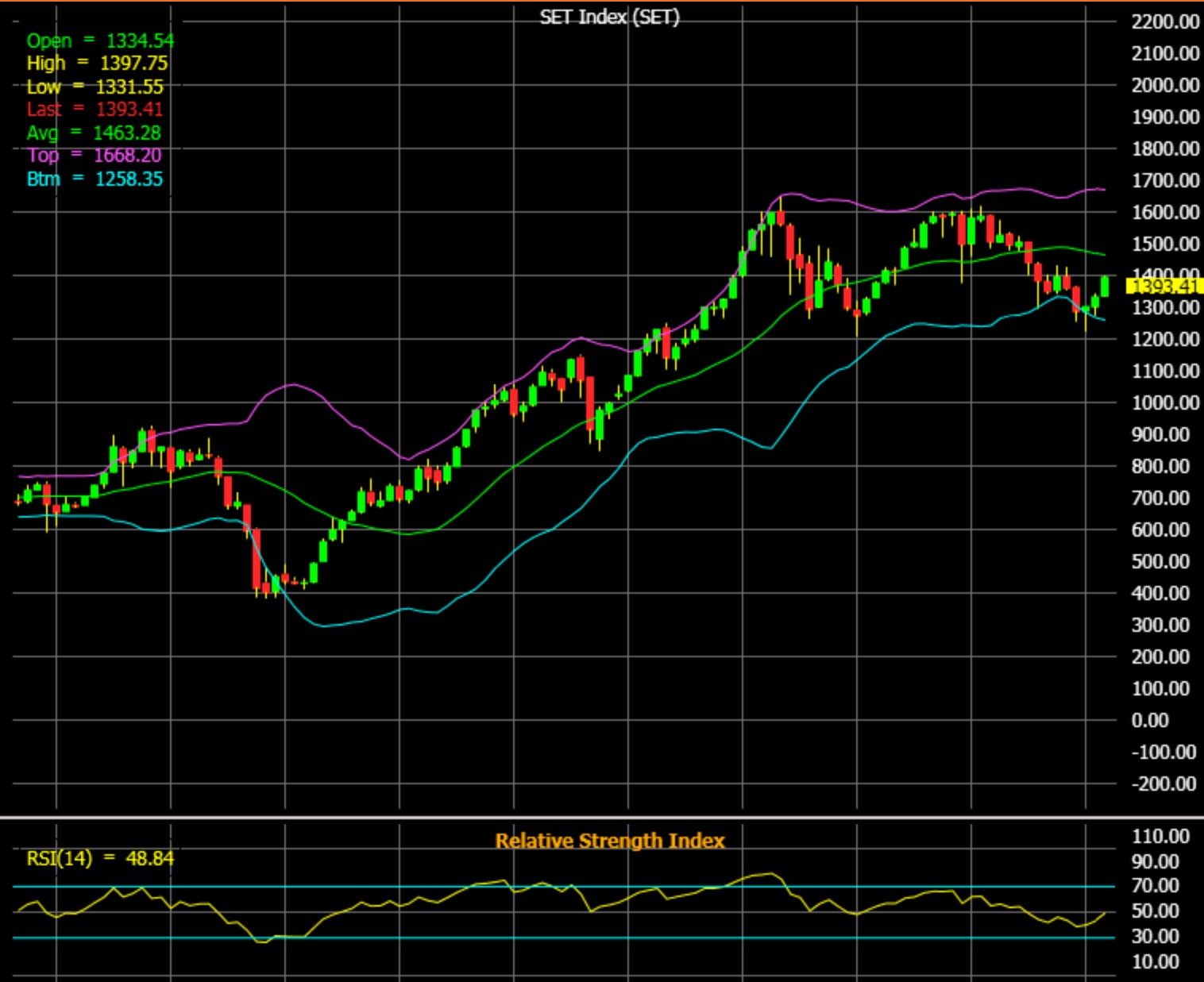Viewport: 1204px width, 982px height.
Task: Click the Relative Strength Index panel title
Action: click(610, 841)
